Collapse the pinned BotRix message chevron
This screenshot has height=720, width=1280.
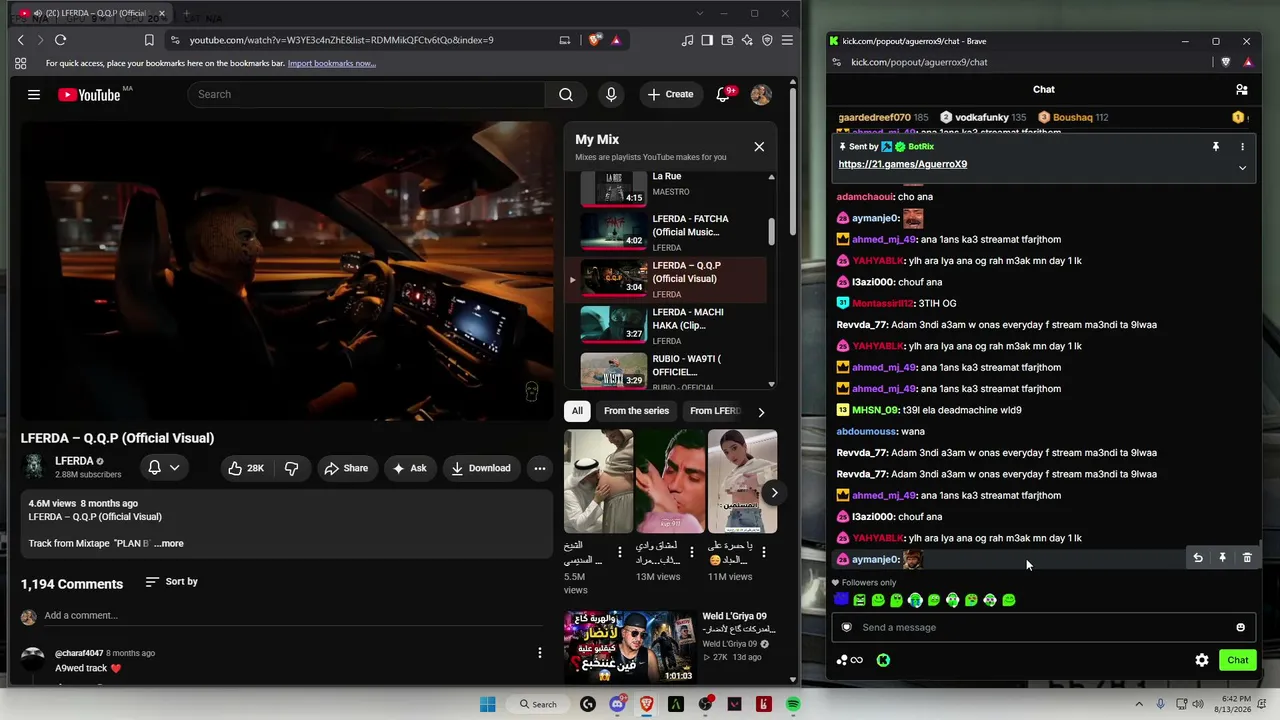pos(1242,168)
